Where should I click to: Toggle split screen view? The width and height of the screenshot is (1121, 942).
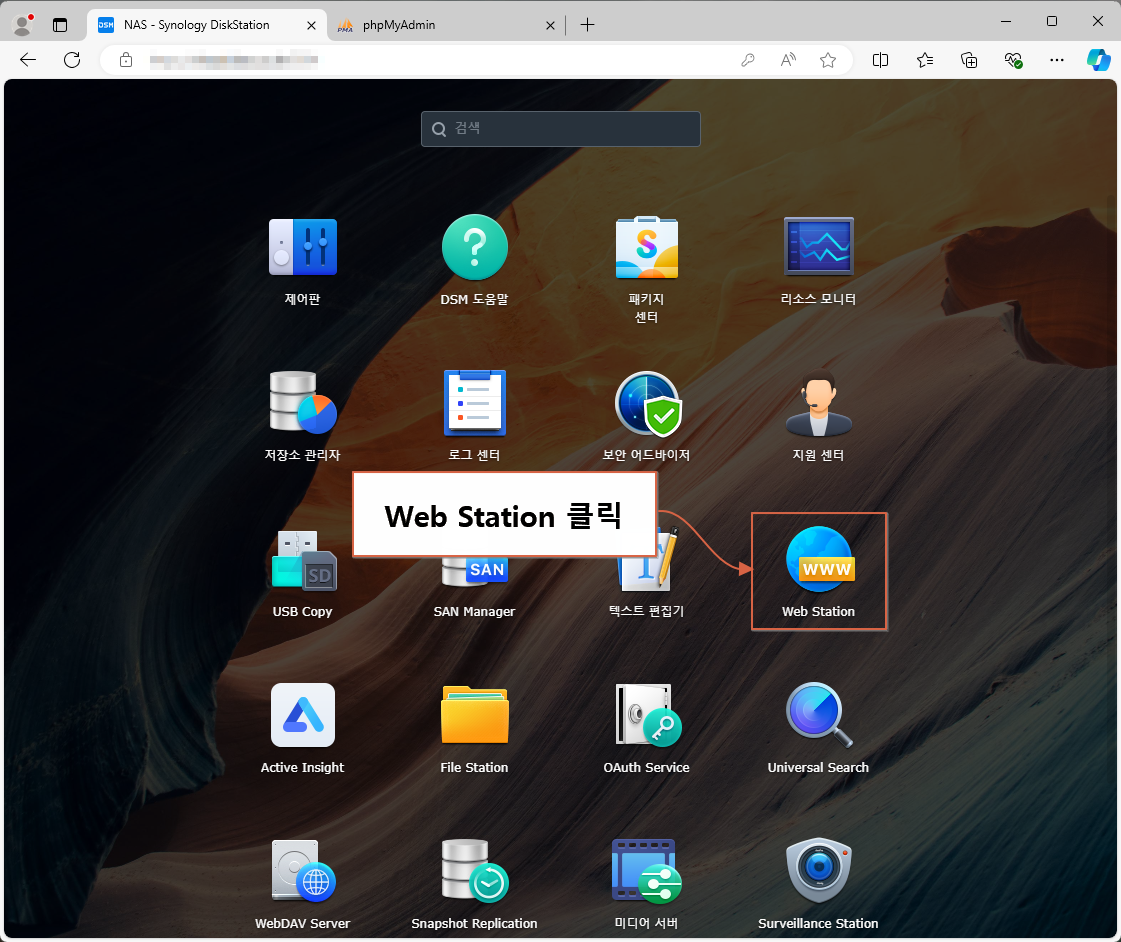[881, 60]
